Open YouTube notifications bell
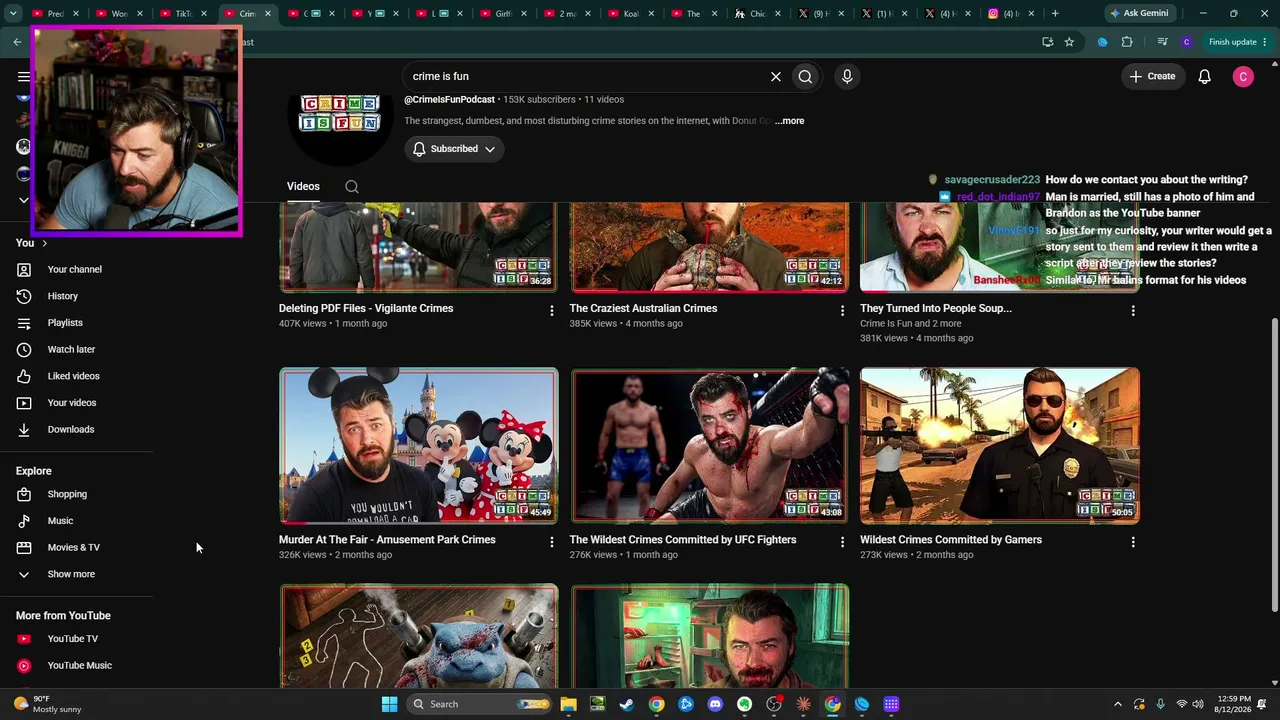Screen dimensions: 1280x720 tap(1205, 76)
